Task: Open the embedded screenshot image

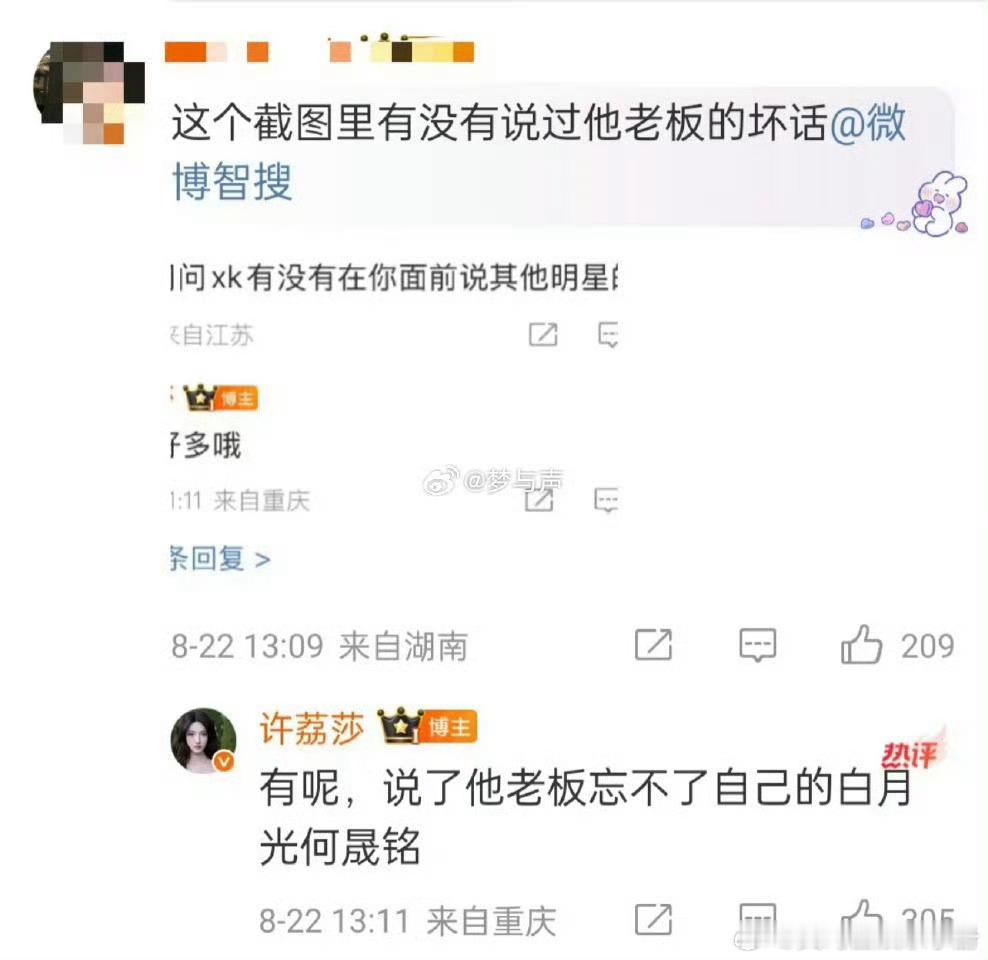Action: pos(394,416)
